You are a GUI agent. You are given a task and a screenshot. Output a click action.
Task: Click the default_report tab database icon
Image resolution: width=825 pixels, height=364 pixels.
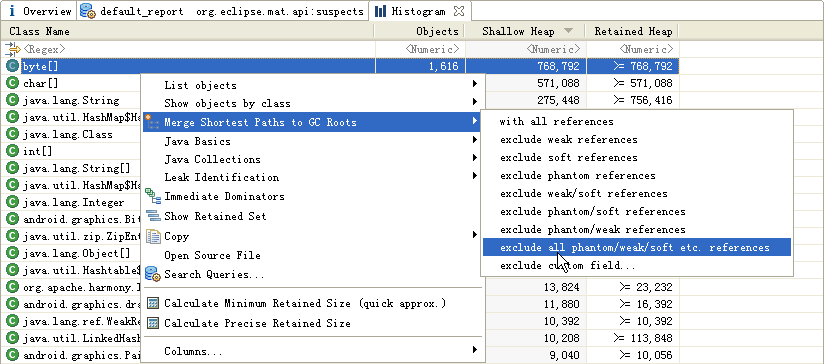(88, 12)
